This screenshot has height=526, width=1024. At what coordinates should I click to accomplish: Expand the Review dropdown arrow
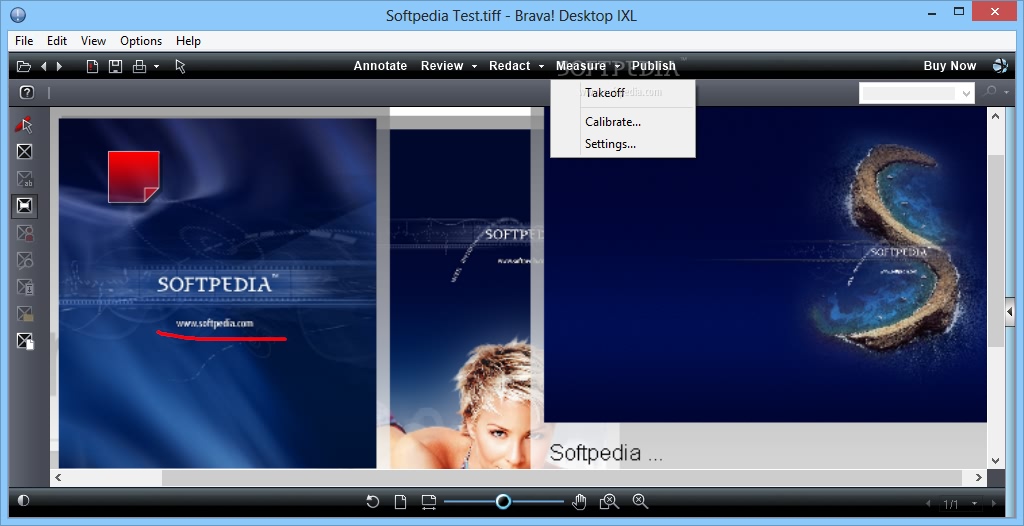[x=474, y=66]
